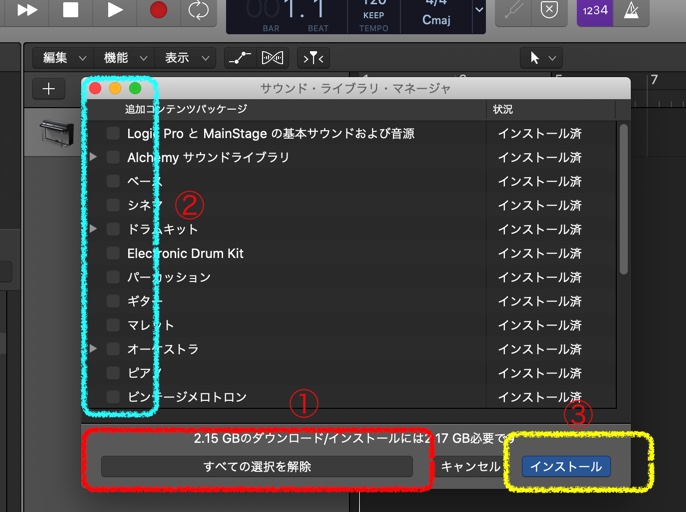Screen dimensions: 686x512
Task: Stop playback with the stop button
Action: click(70, 10)
